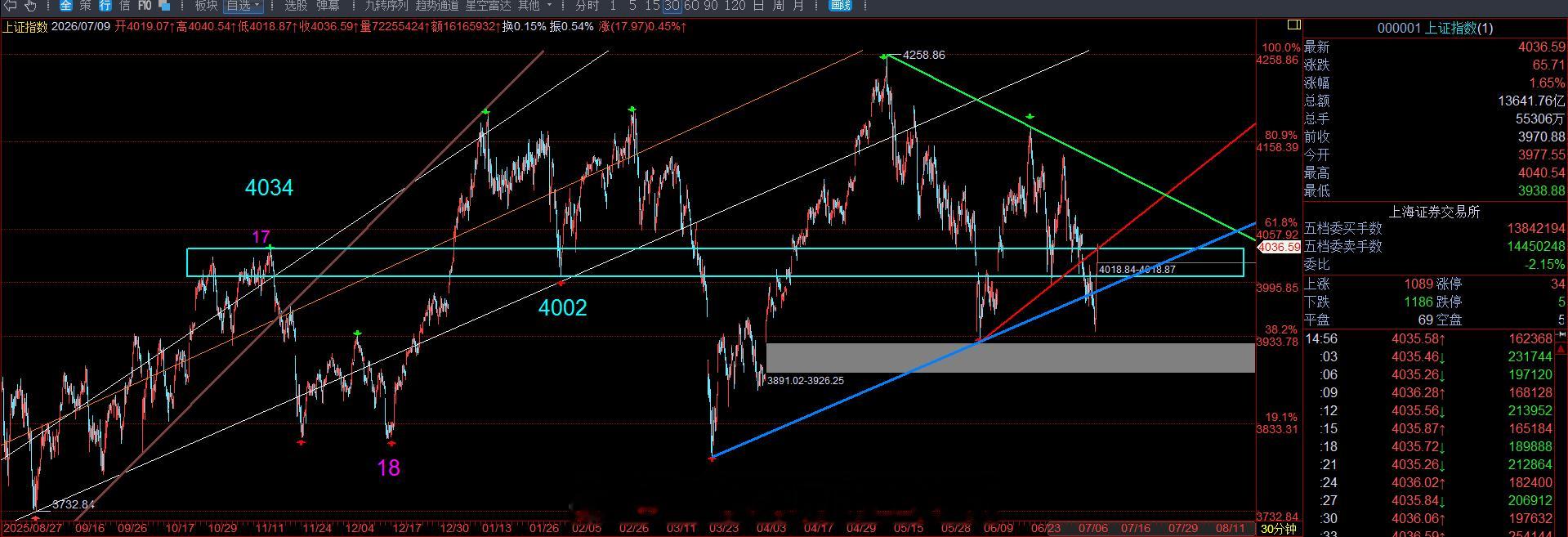
Task: Click the 行 quotes toolbar button
Action: (x=105, y=5)
